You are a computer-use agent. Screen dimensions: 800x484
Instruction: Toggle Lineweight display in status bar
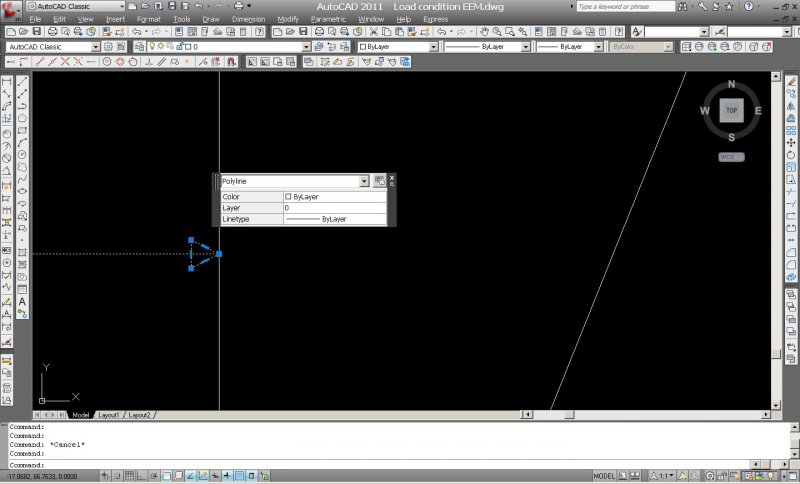pos(228,476)
